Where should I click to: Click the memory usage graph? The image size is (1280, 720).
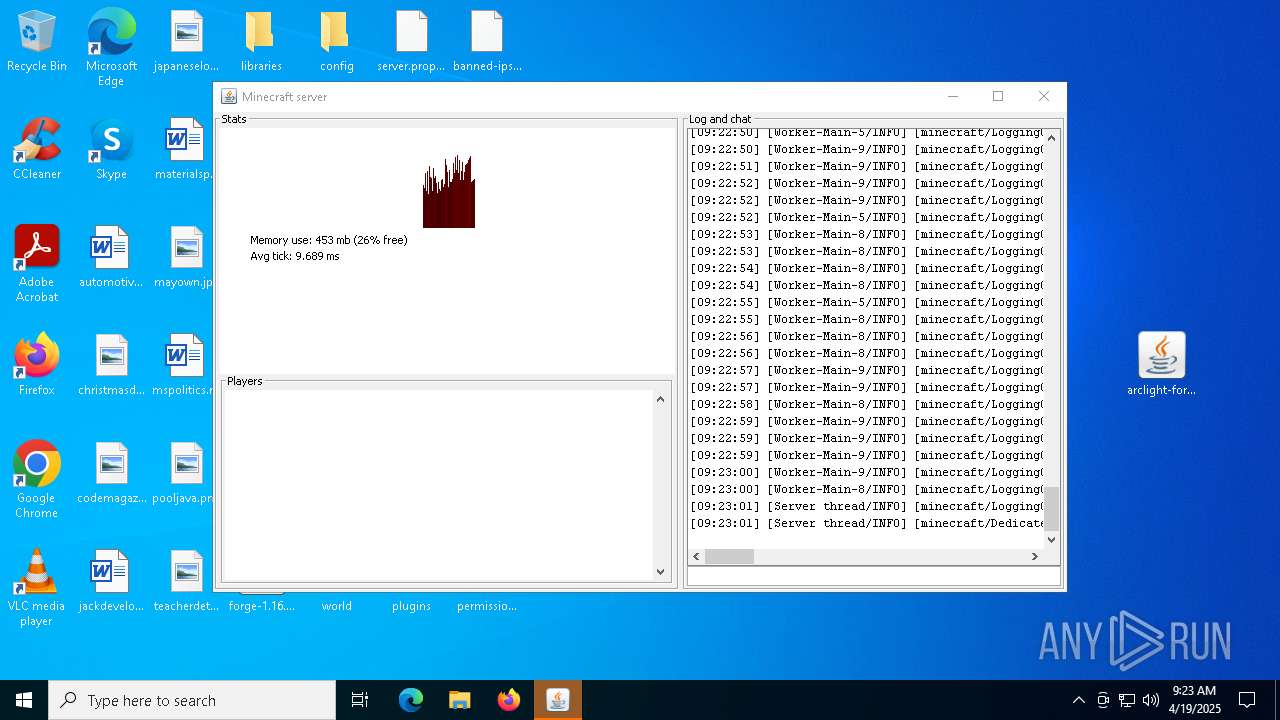point(449,191)
